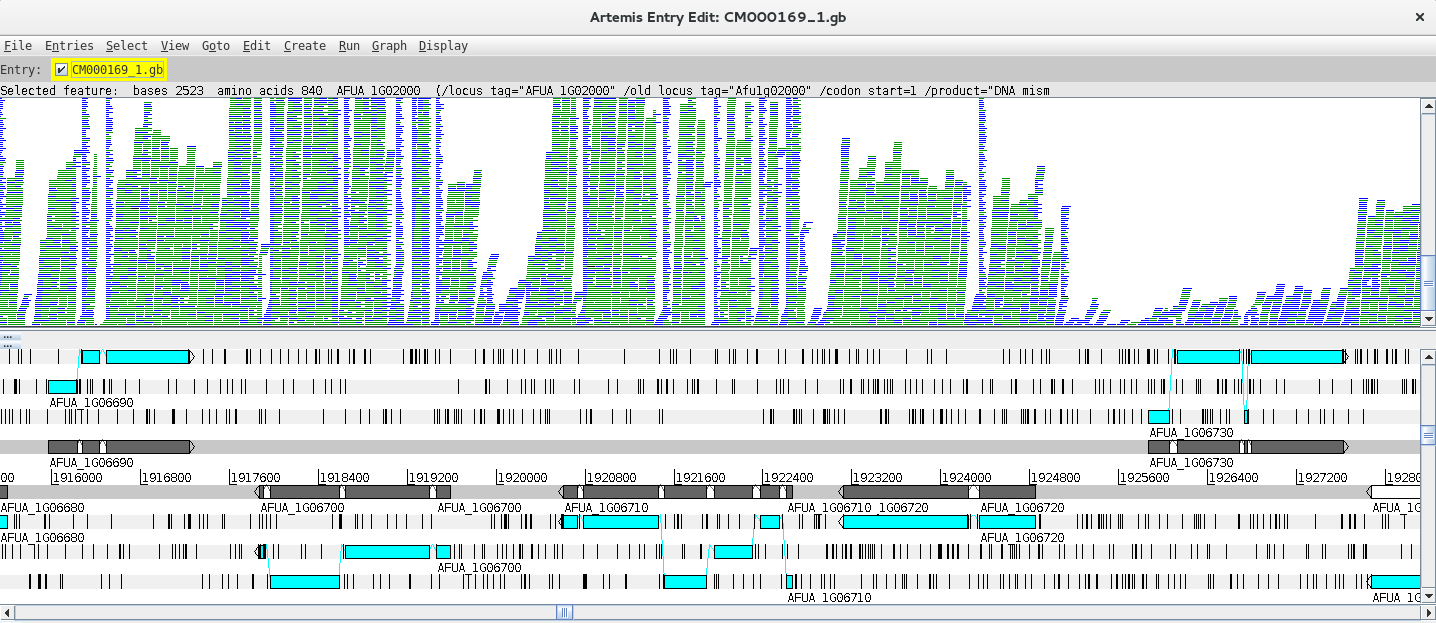Screen dimensions: 1436x623
Task: Select the white gene feature at far right
Action: 1395,492
